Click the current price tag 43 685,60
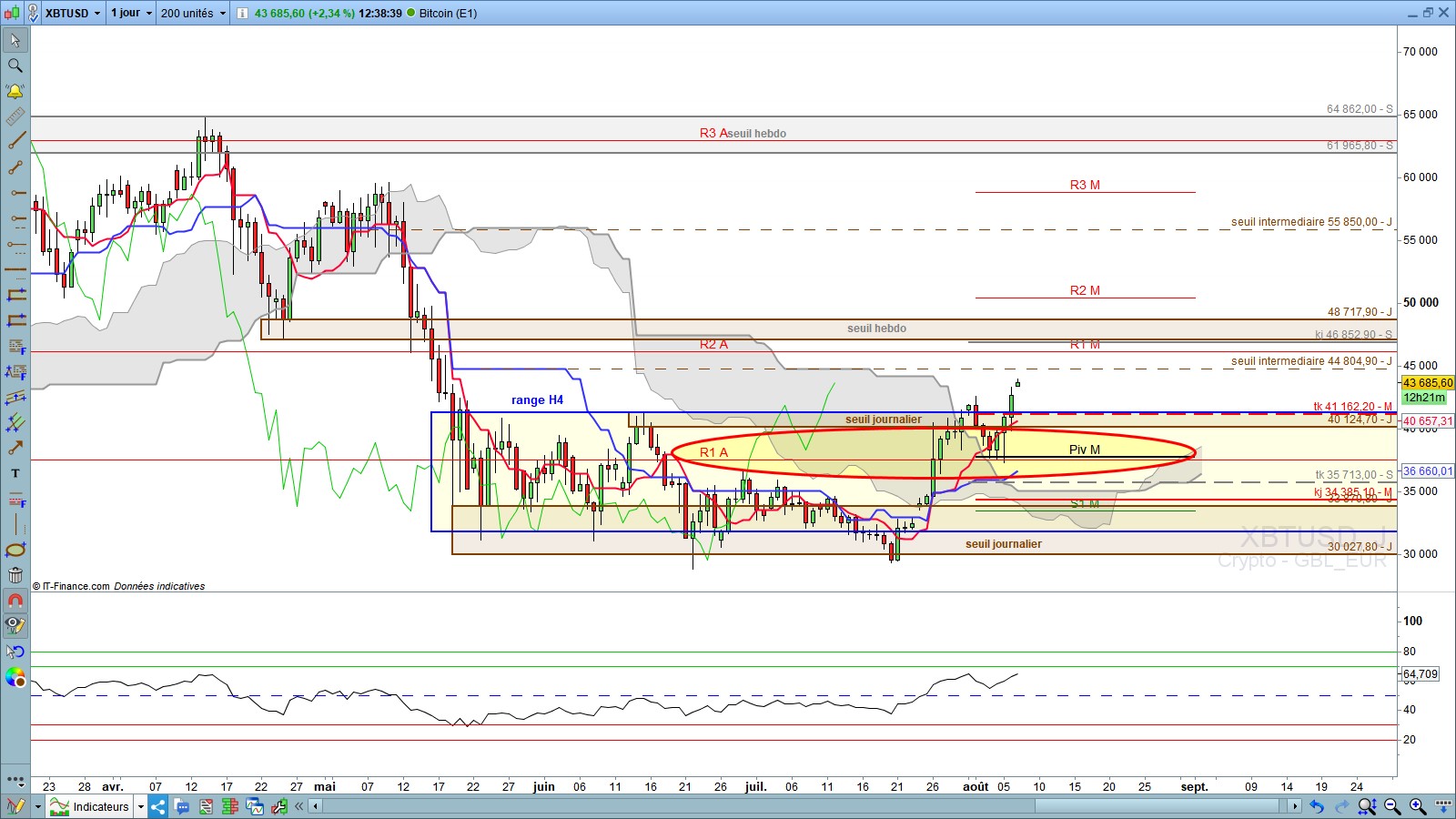Viewport: 1456px width, 819px height. click(1428, 383)
